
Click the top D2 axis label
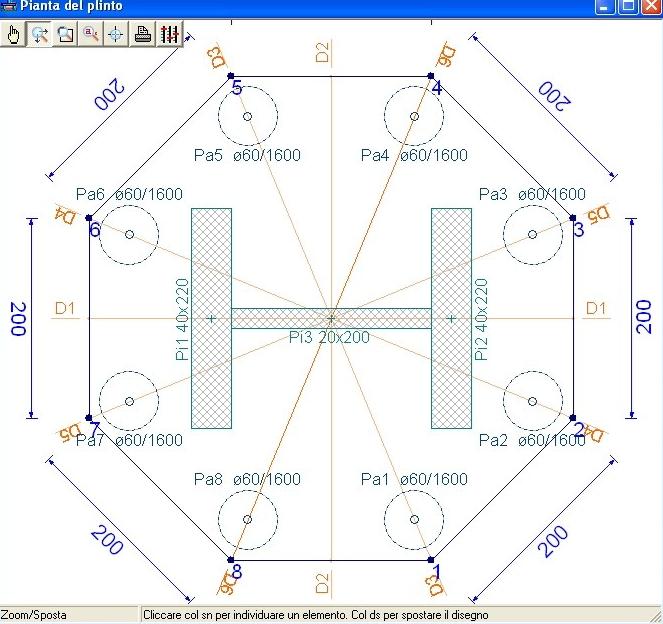point(322,52)
